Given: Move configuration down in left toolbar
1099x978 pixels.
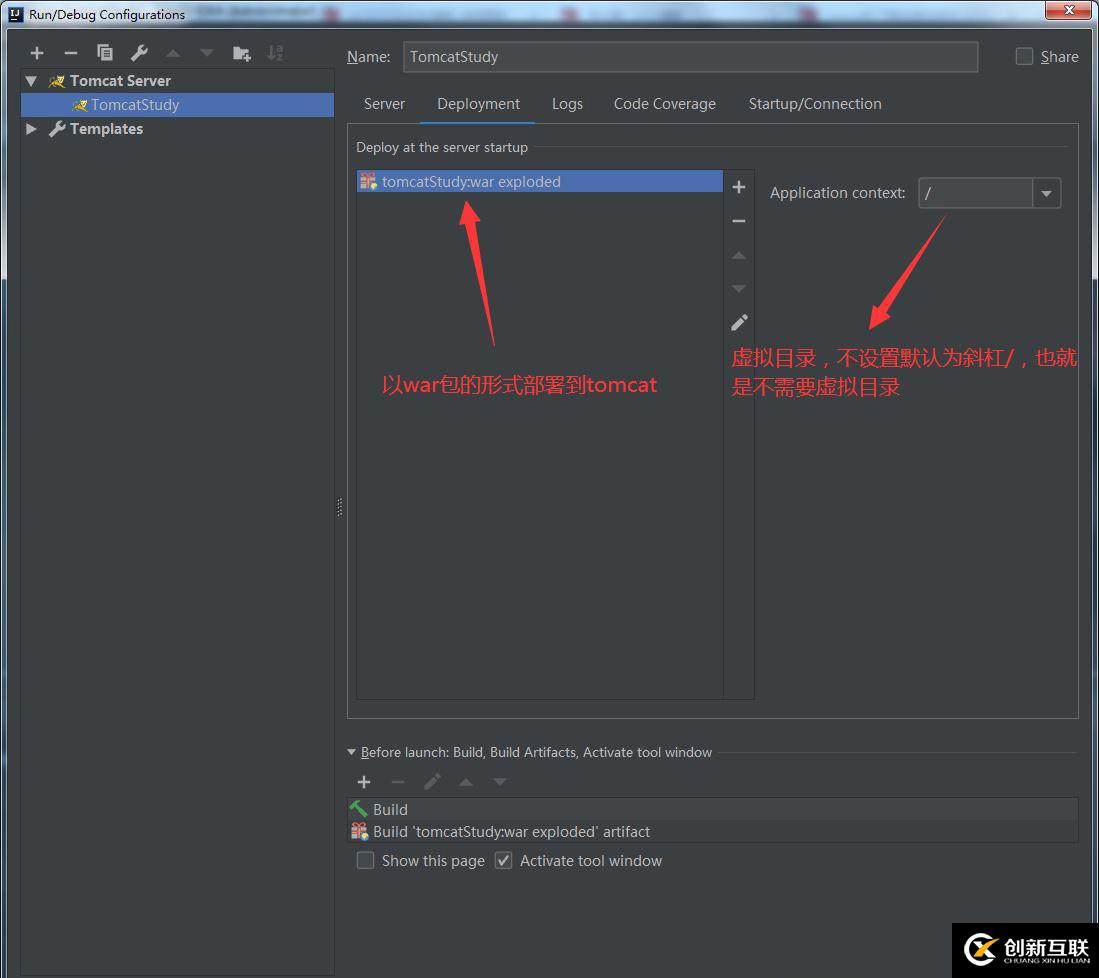Looking at the screenshot, I should [x=207, y=53].
